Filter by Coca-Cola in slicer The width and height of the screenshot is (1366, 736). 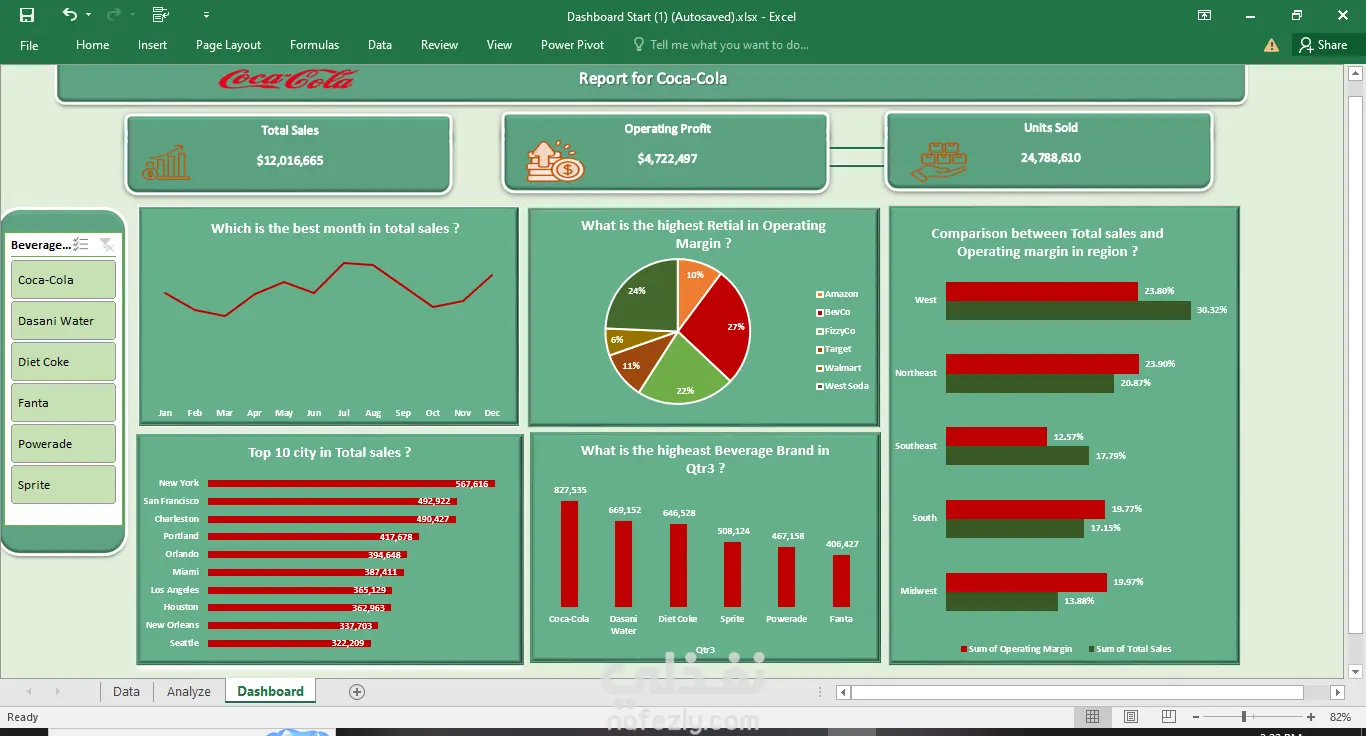[63, 280]
